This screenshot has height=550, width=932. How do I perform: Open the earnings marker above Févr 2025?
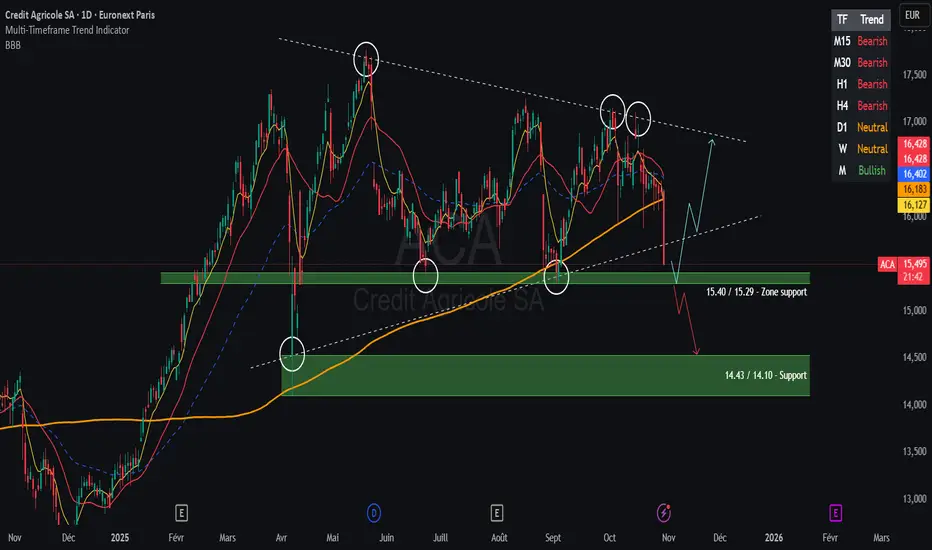[181, 513]
